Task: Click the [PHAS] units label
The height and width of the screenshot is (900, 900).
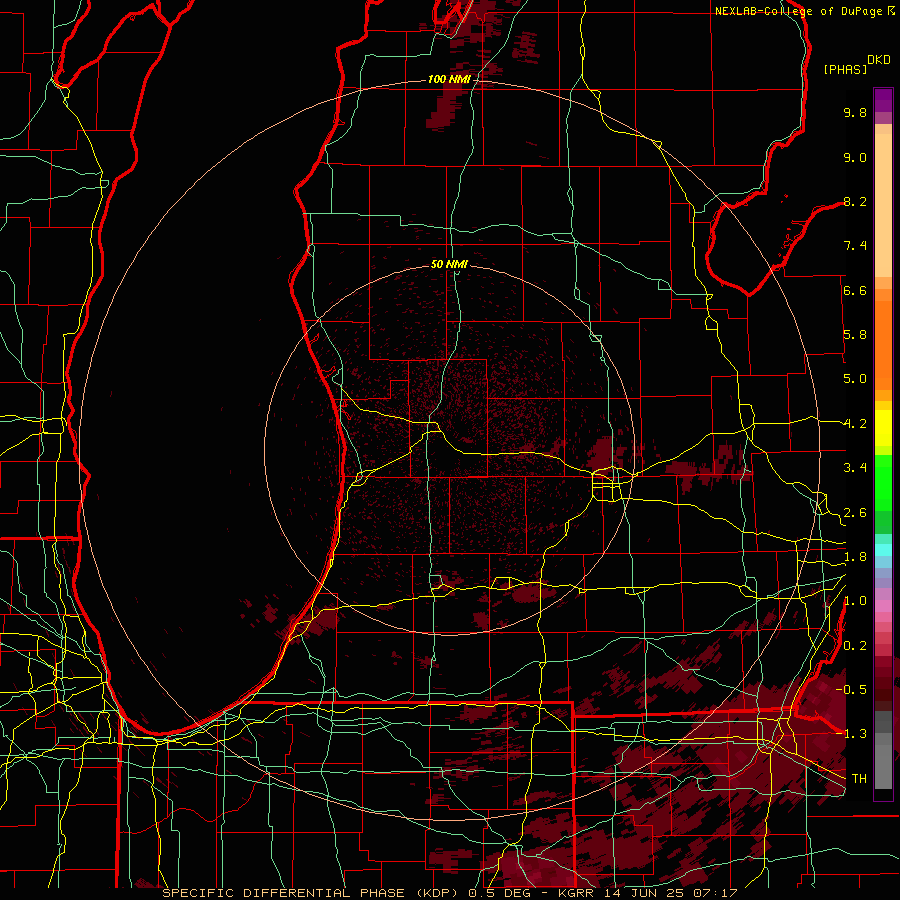Action: coord(845,70)
